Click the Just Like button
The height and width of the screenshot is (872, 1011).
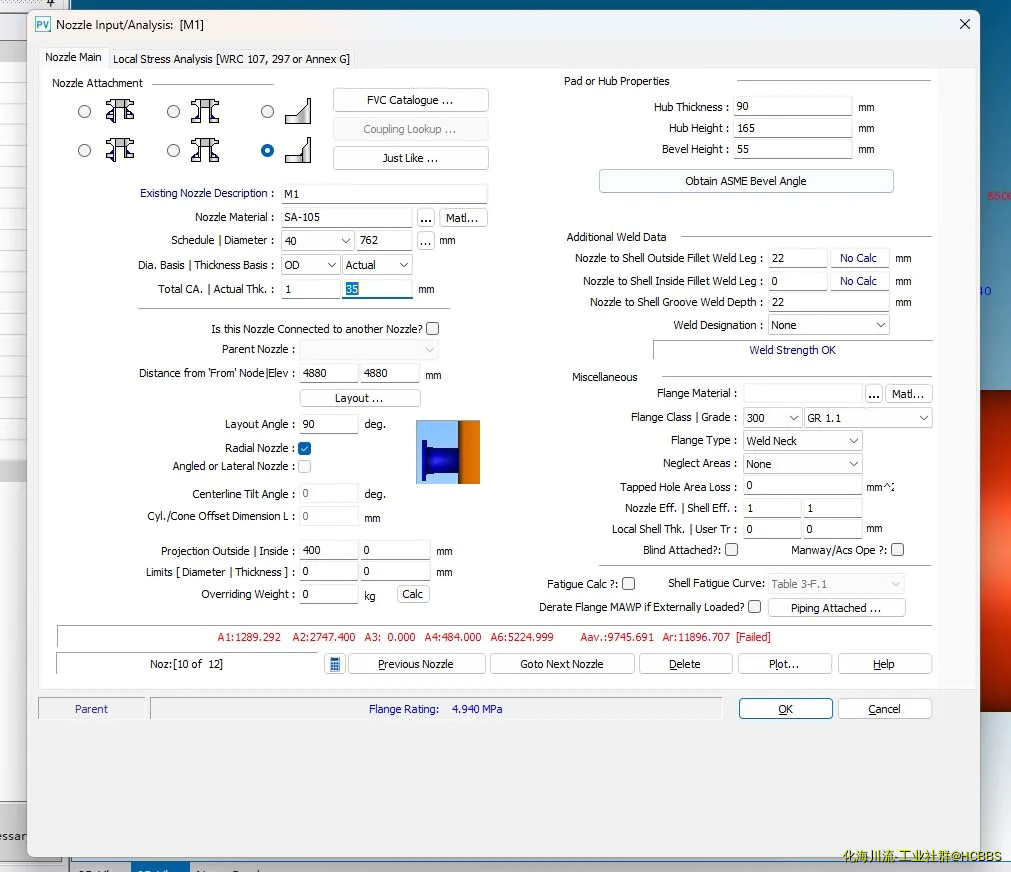tap(411, 158)
